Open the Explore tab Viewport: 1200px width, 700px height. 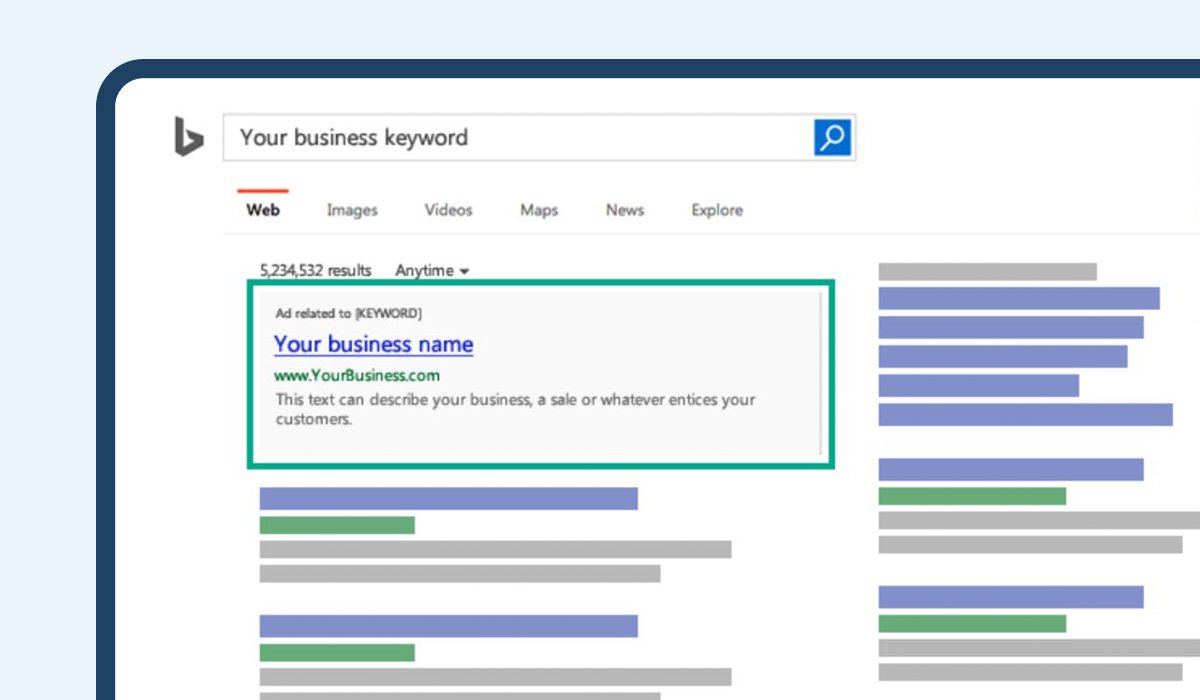pos(717,210)
